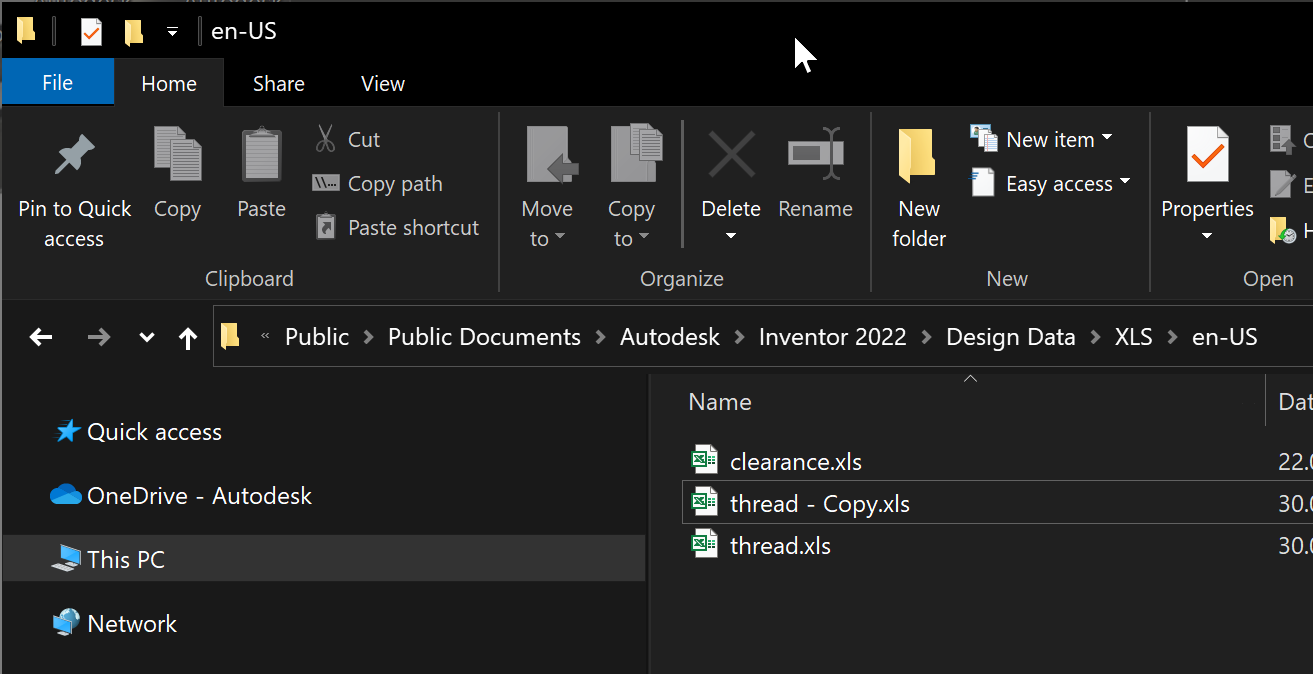Switch to the View tab
Screen dimensions: 1313x674
pyautogui.click(x=382, y=83)
